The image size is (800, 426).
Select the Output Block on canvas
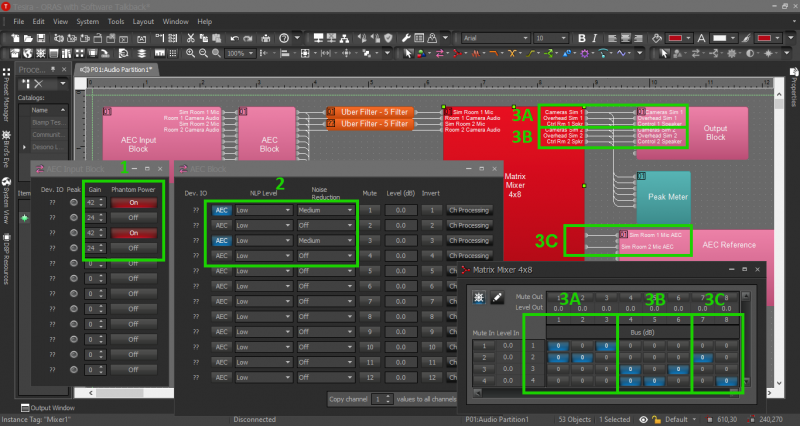click(x=692, y=133)
